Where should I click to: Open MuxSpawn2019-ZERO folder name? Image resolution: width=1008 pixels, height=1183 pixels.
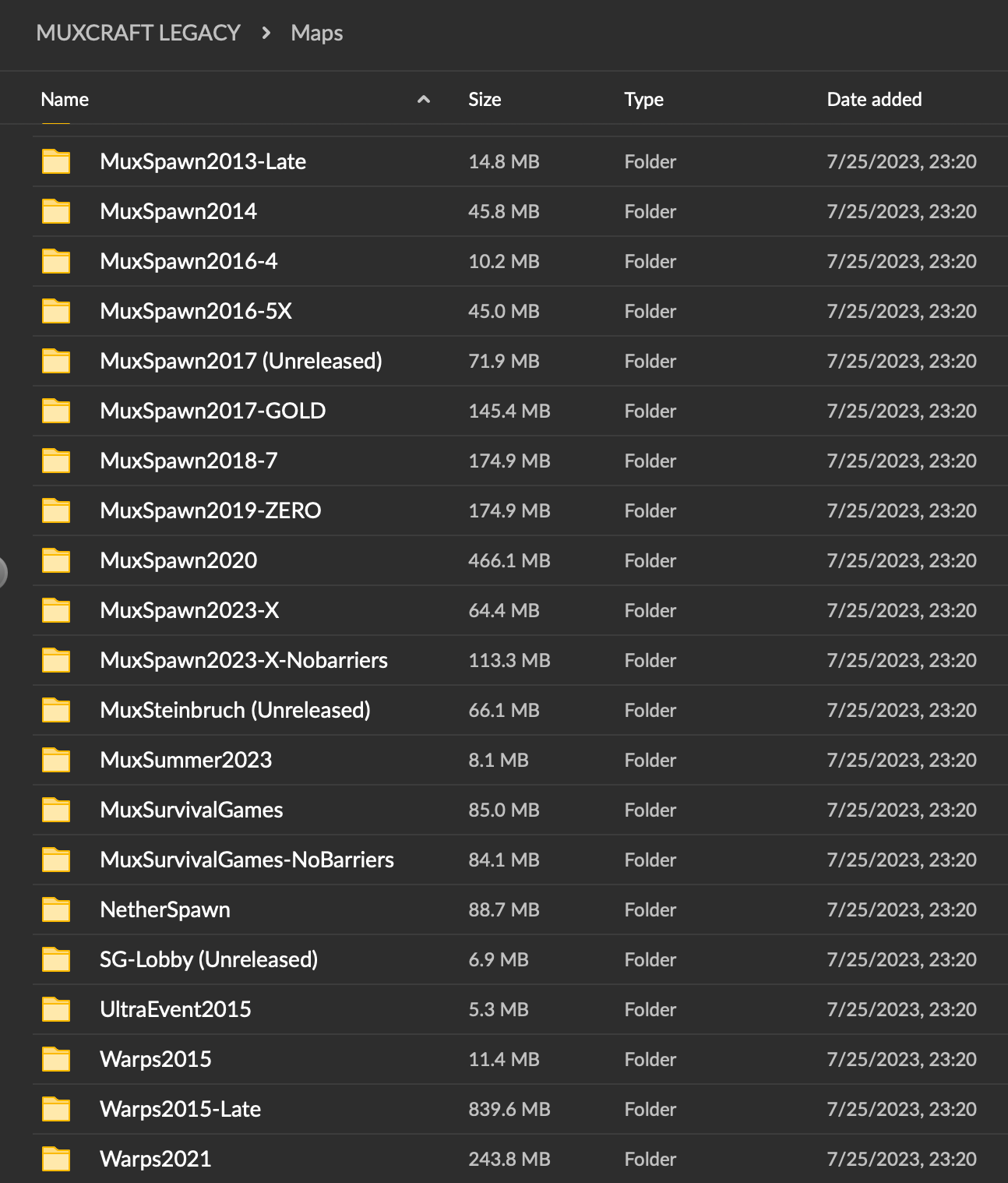[x=210, y=510]
